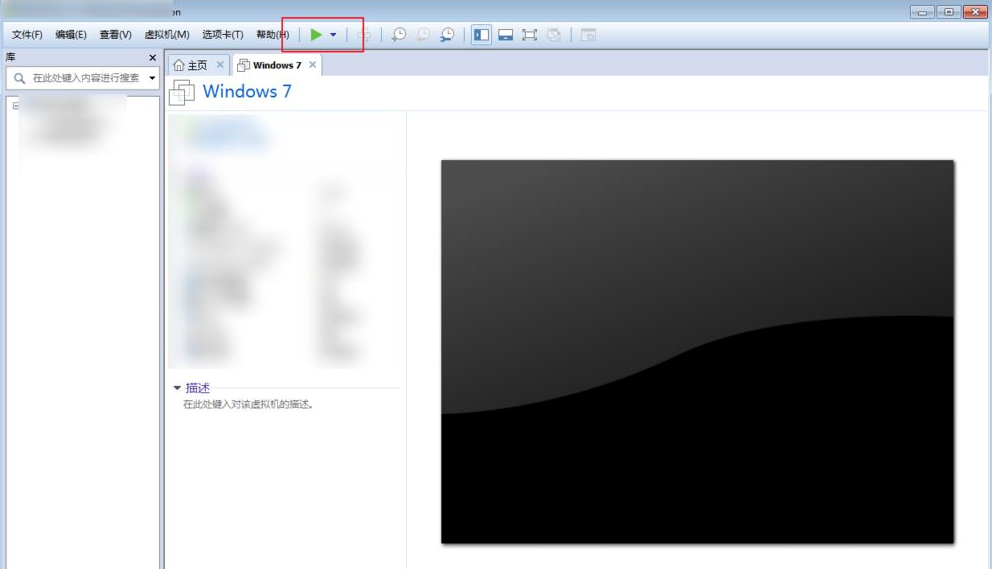Open the snapshot manager wrench-clock icon
Viewport: 992px width, 569px height.
(447, 35)
